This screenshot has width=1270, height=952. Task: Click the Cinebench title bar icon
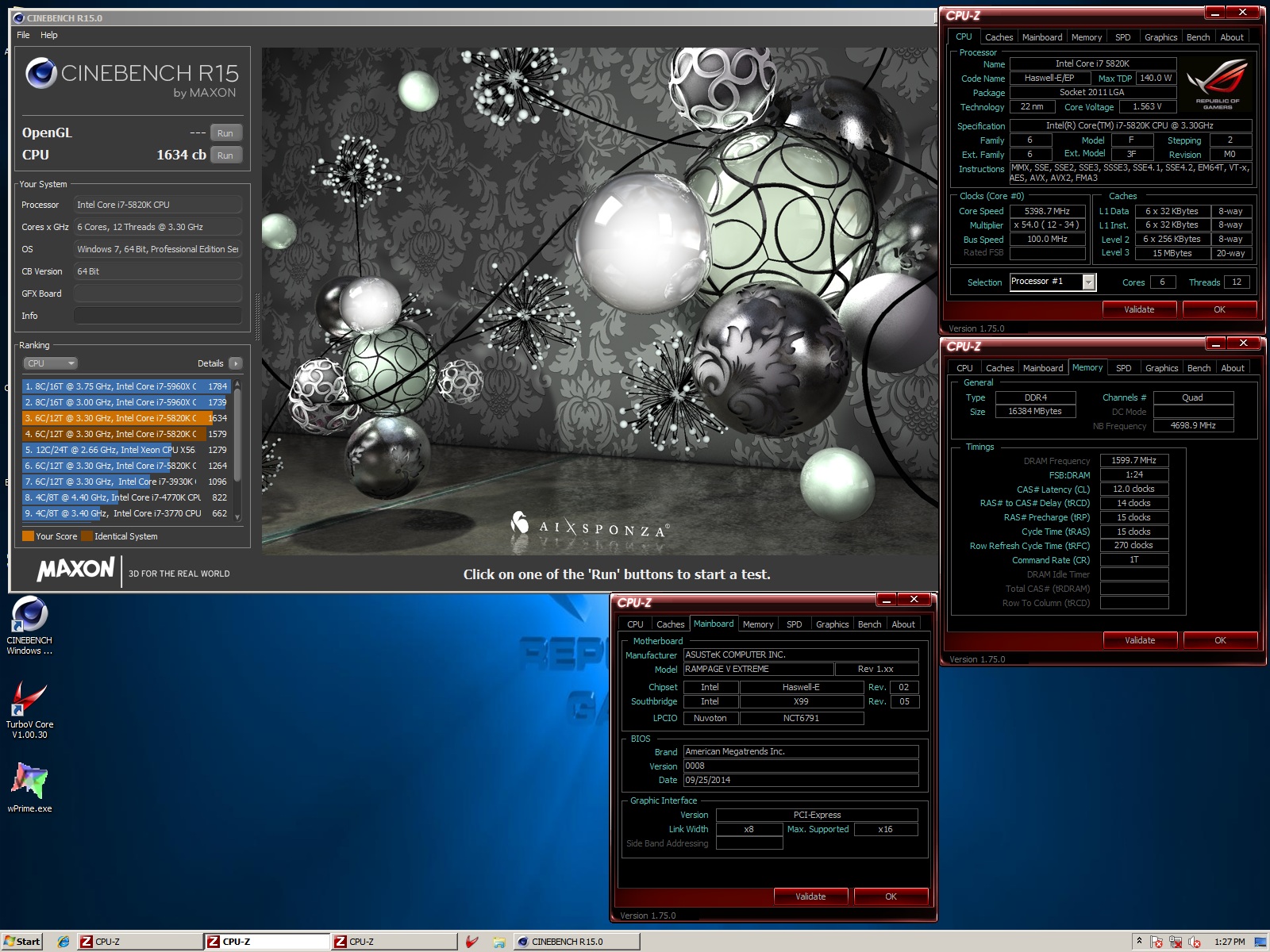pyautogui.click(x=19, y=17)
